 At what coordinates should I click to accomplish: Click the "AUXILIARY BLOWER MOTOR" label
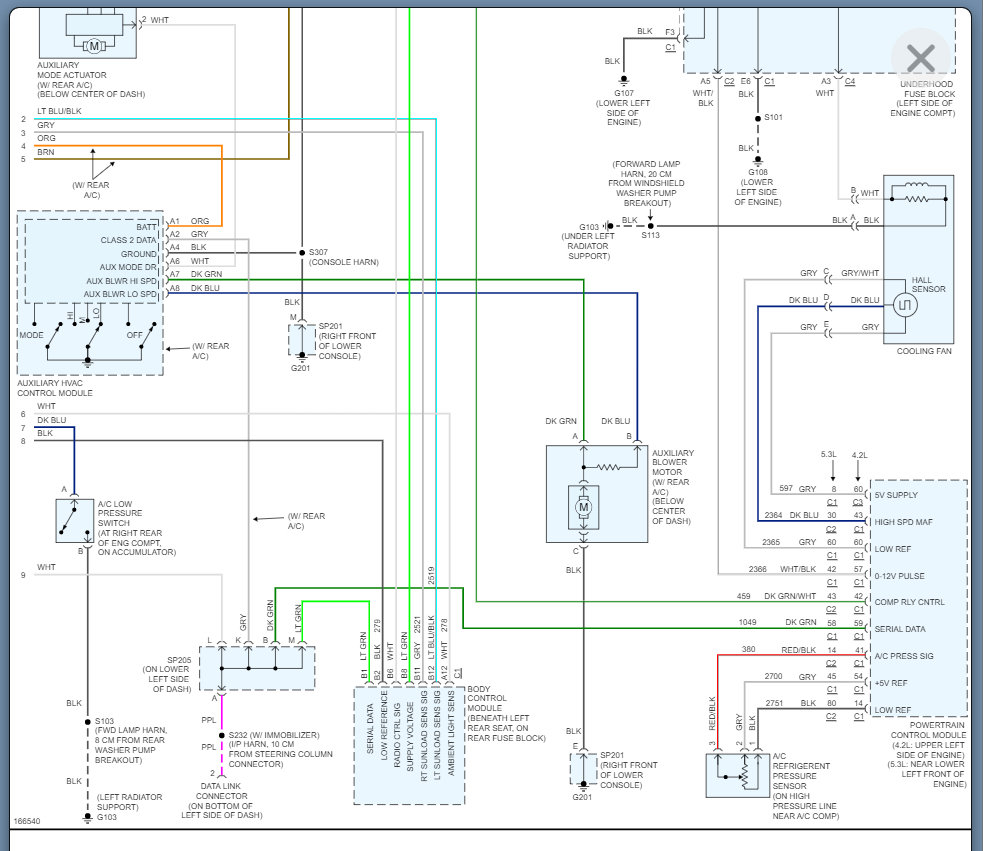coord(672,462)
